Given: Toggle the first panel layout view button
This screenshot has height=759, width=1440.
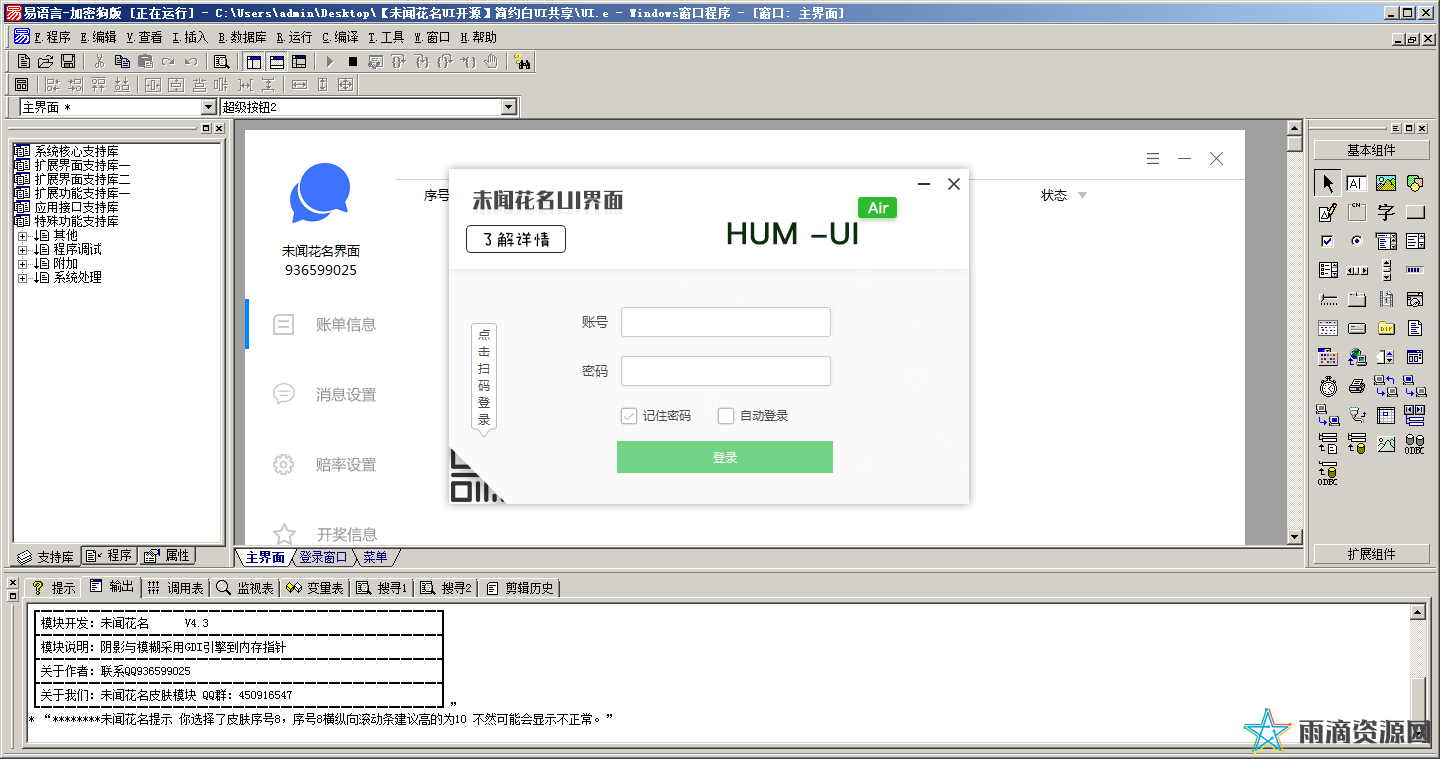Looking at the screenshot, I should (254, 61).
